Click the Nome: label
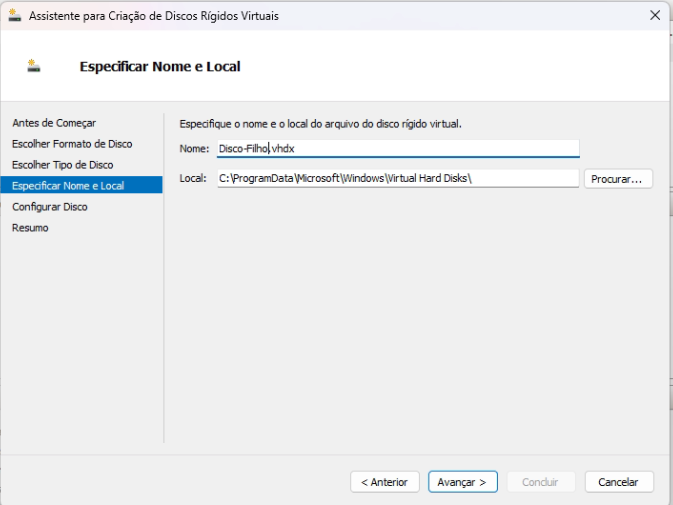Screen dimensions: 673x505 point(194,148)
